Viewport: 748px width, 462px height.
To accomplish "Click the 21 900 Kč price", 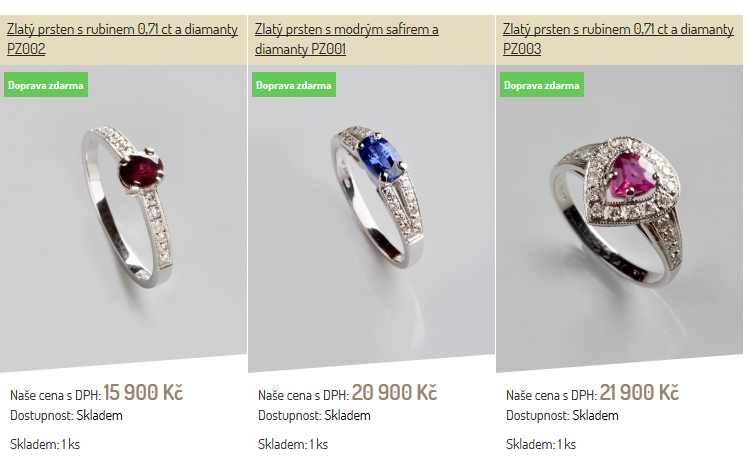I will tap(639, 392).
